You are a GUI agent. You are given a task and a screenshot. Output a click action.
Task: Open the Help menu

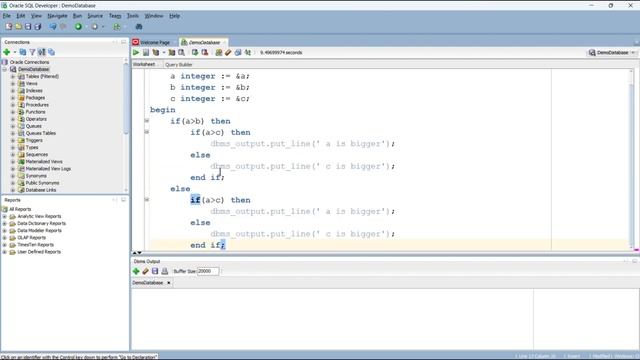pos(174,16)
